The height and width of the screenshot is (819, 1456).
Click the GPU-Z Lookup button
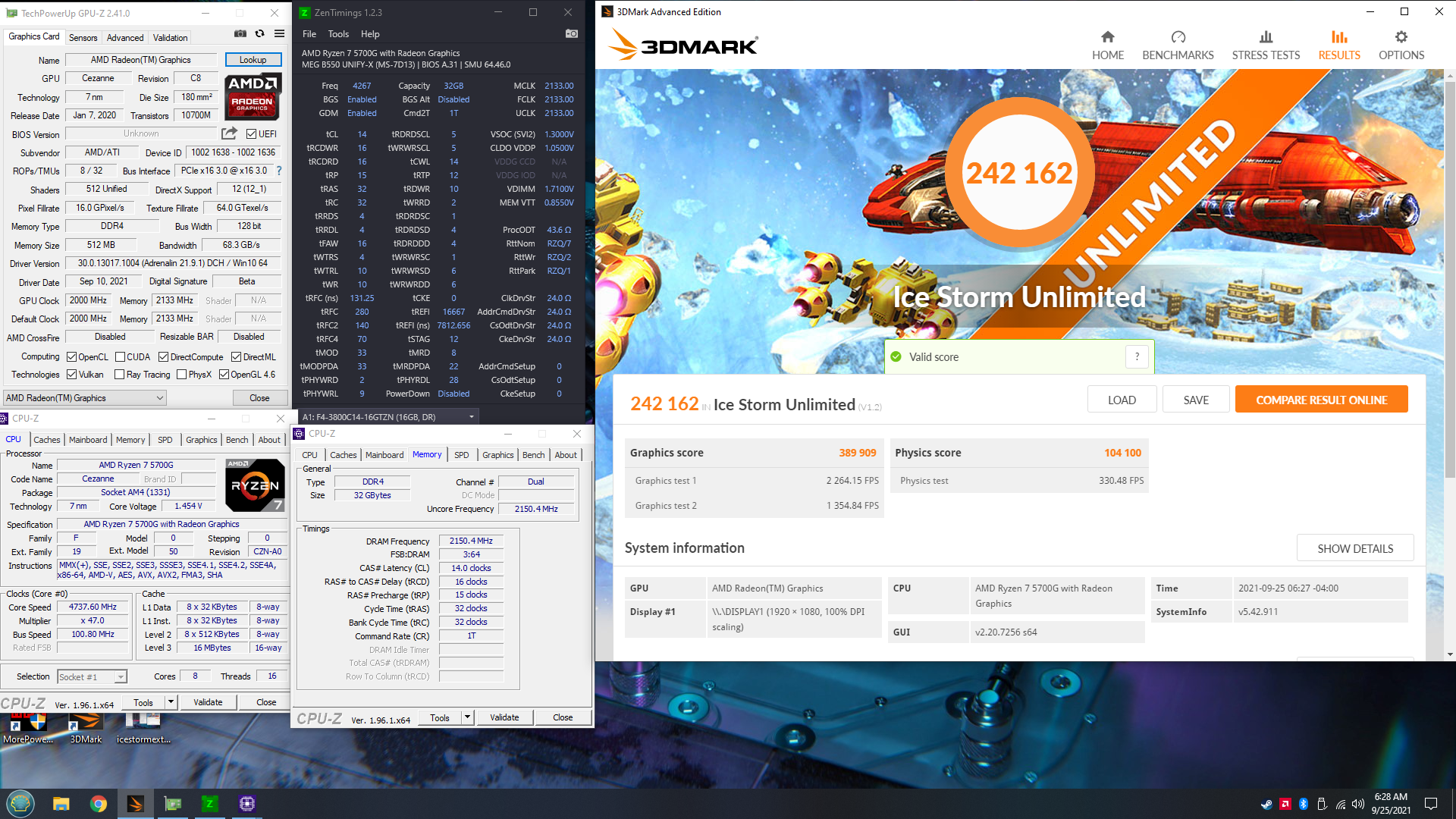pyautogui.click(x=253, y=60)
